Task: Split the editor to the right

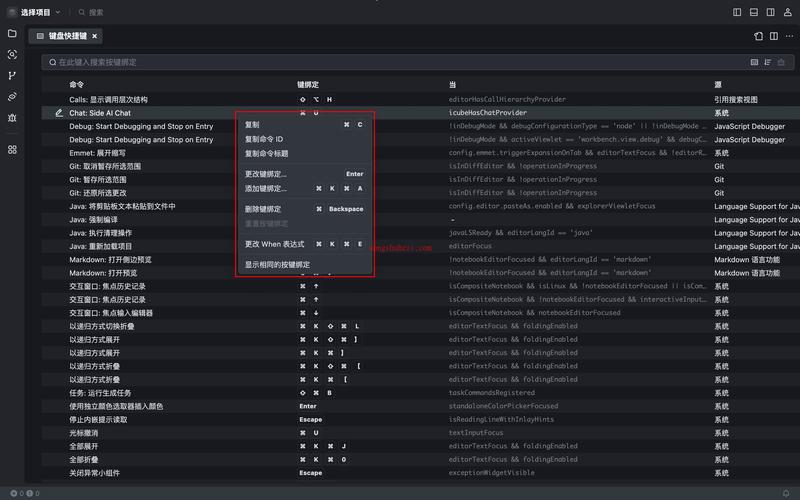Action: [774, 36]
